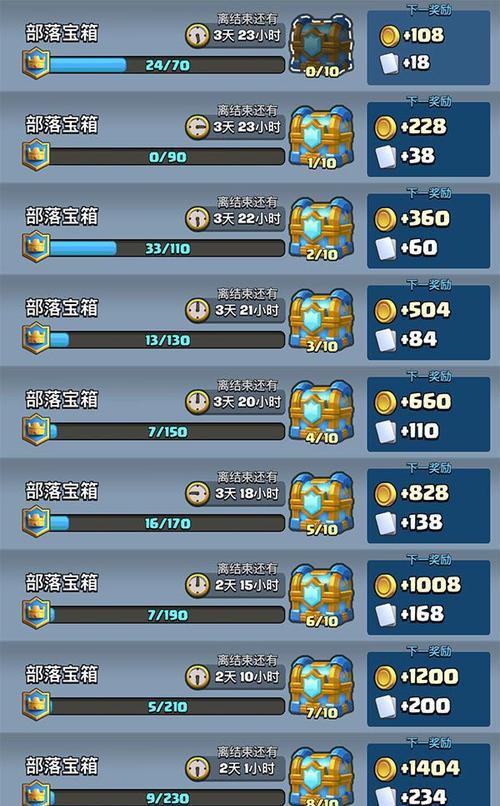Screen dimensions: 500x806
Task: Open the clan chest labeled 1/10
Action: click(x=322, y=137)
